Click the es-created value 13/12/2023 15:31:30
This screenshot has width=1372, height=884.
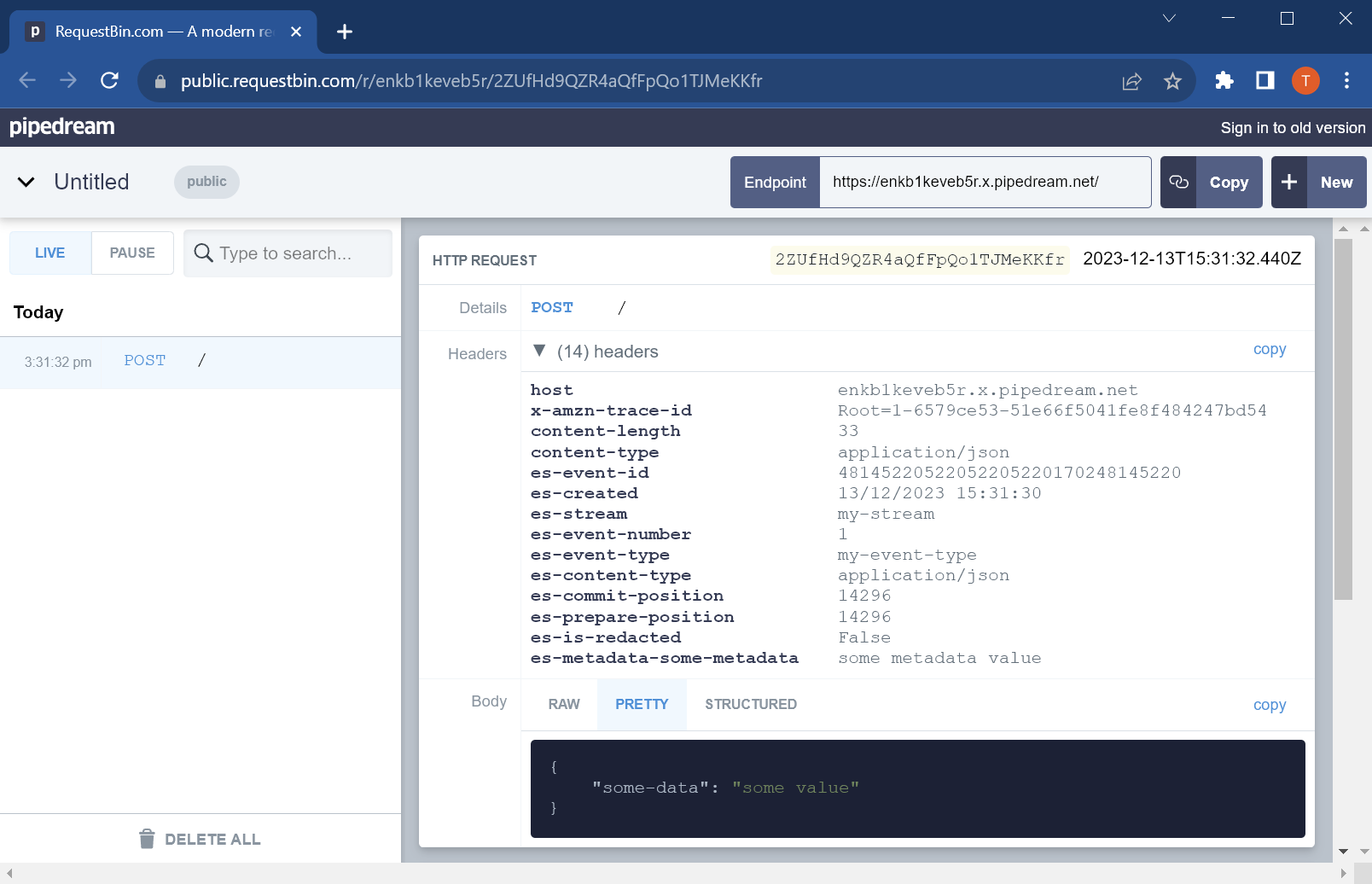pos(939,493)
